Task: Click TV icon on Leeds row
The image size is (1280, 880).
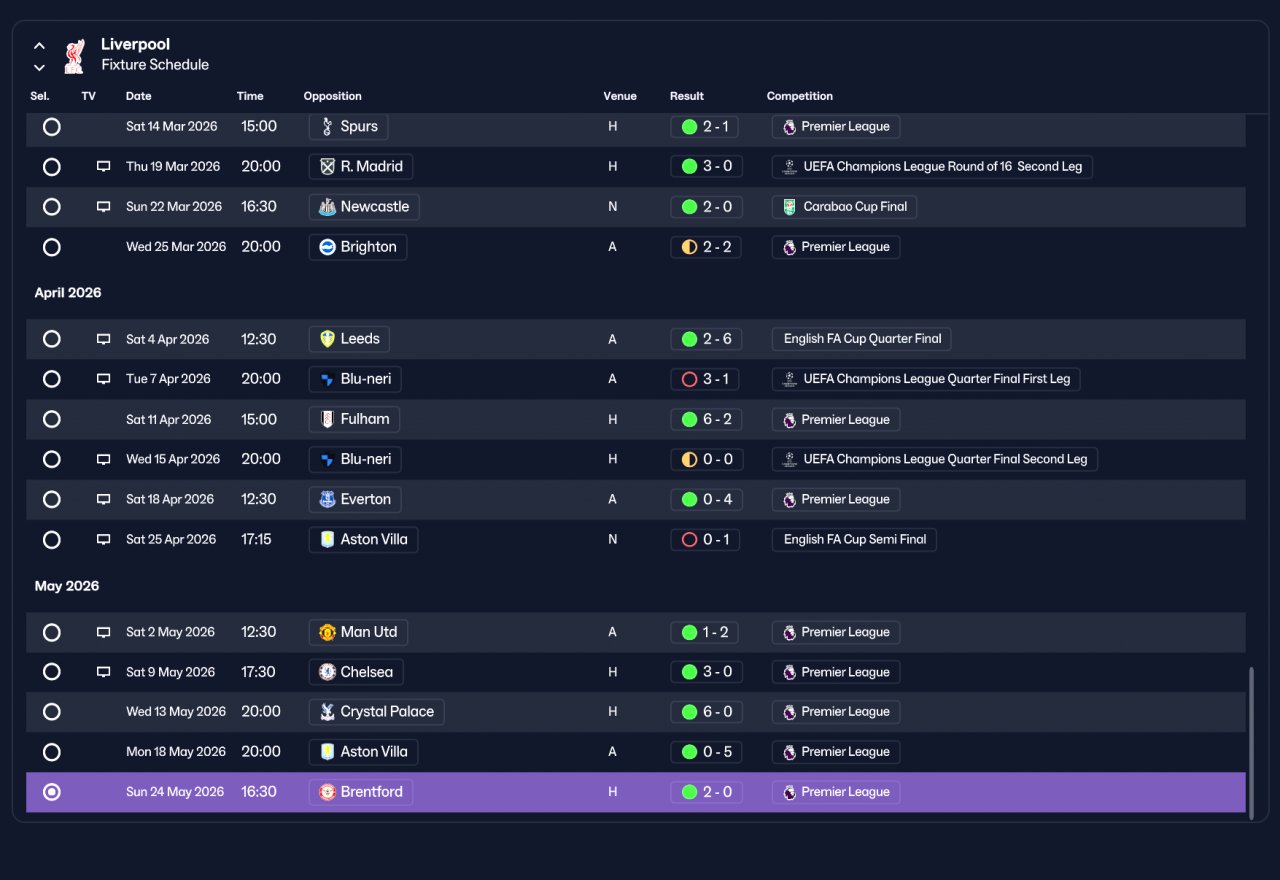Action: [x=103, y=339]
